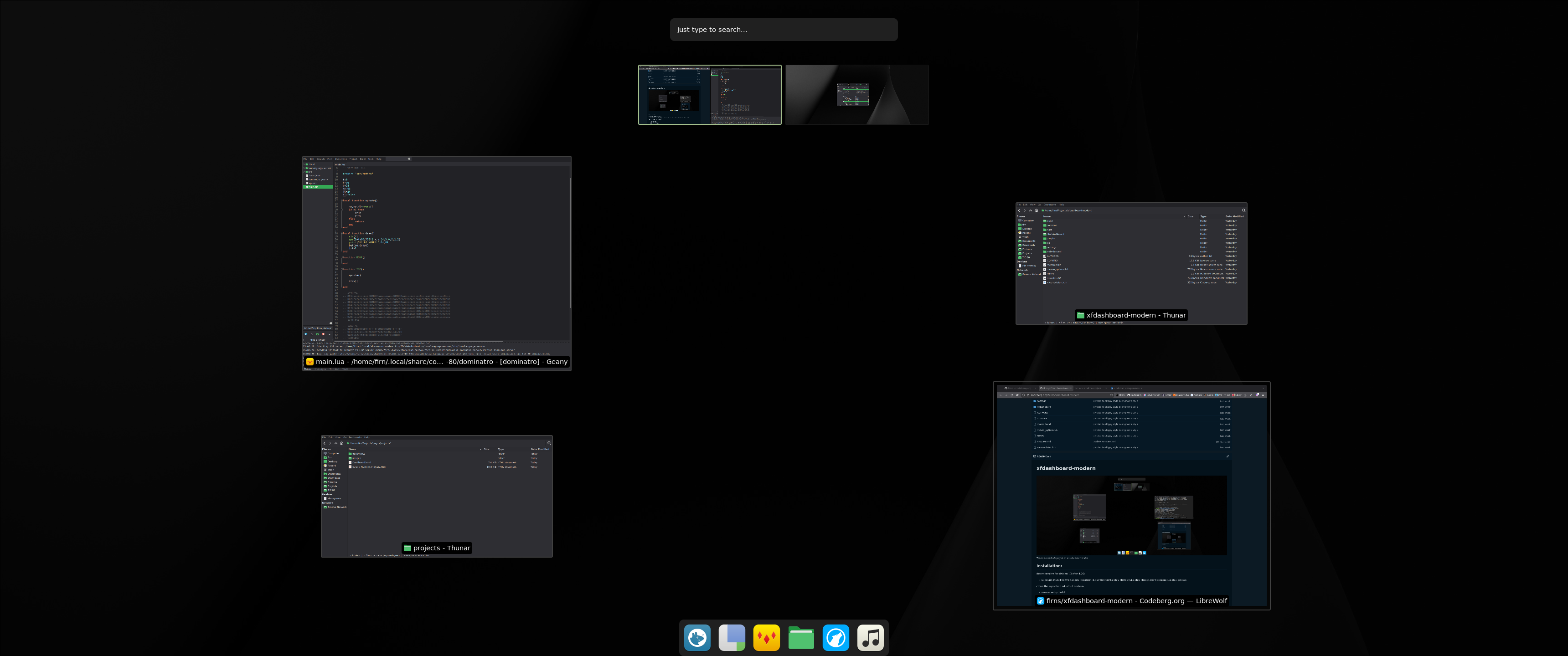The width and height of the screenshot is (1568, 656).
Task: Activate the xfdashboard-modern Thunar window preview
Action: coord(1131,256)
